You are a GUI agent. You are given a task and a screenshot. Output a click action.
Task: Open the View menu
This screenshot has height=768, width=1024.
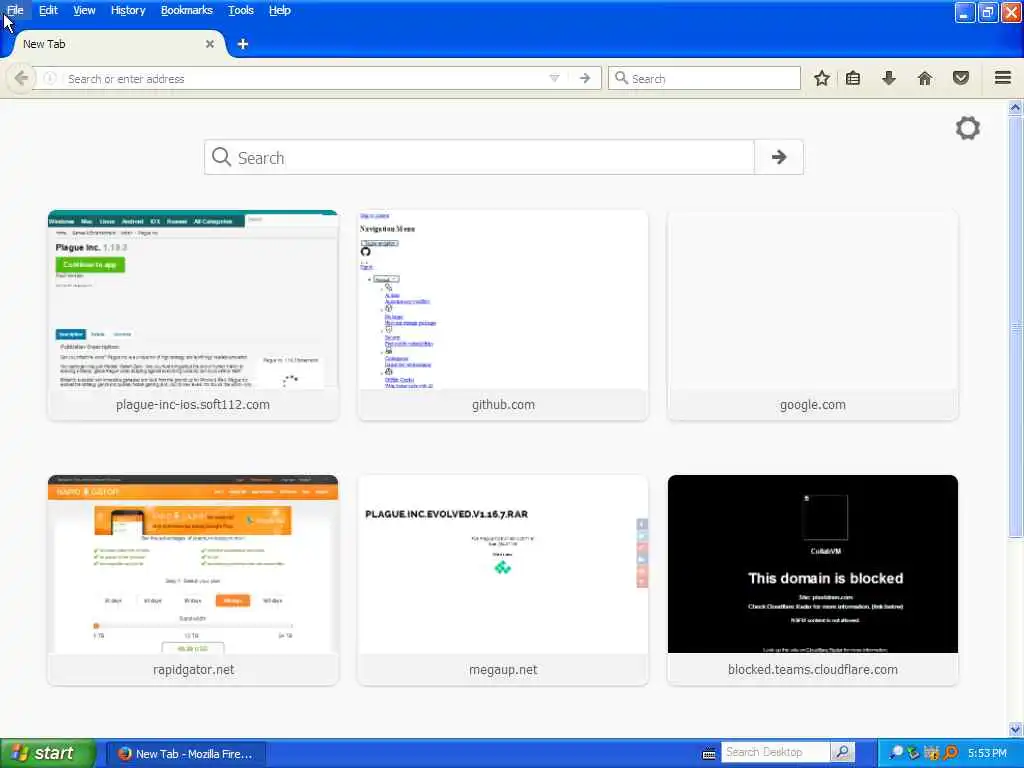[84, 10]
